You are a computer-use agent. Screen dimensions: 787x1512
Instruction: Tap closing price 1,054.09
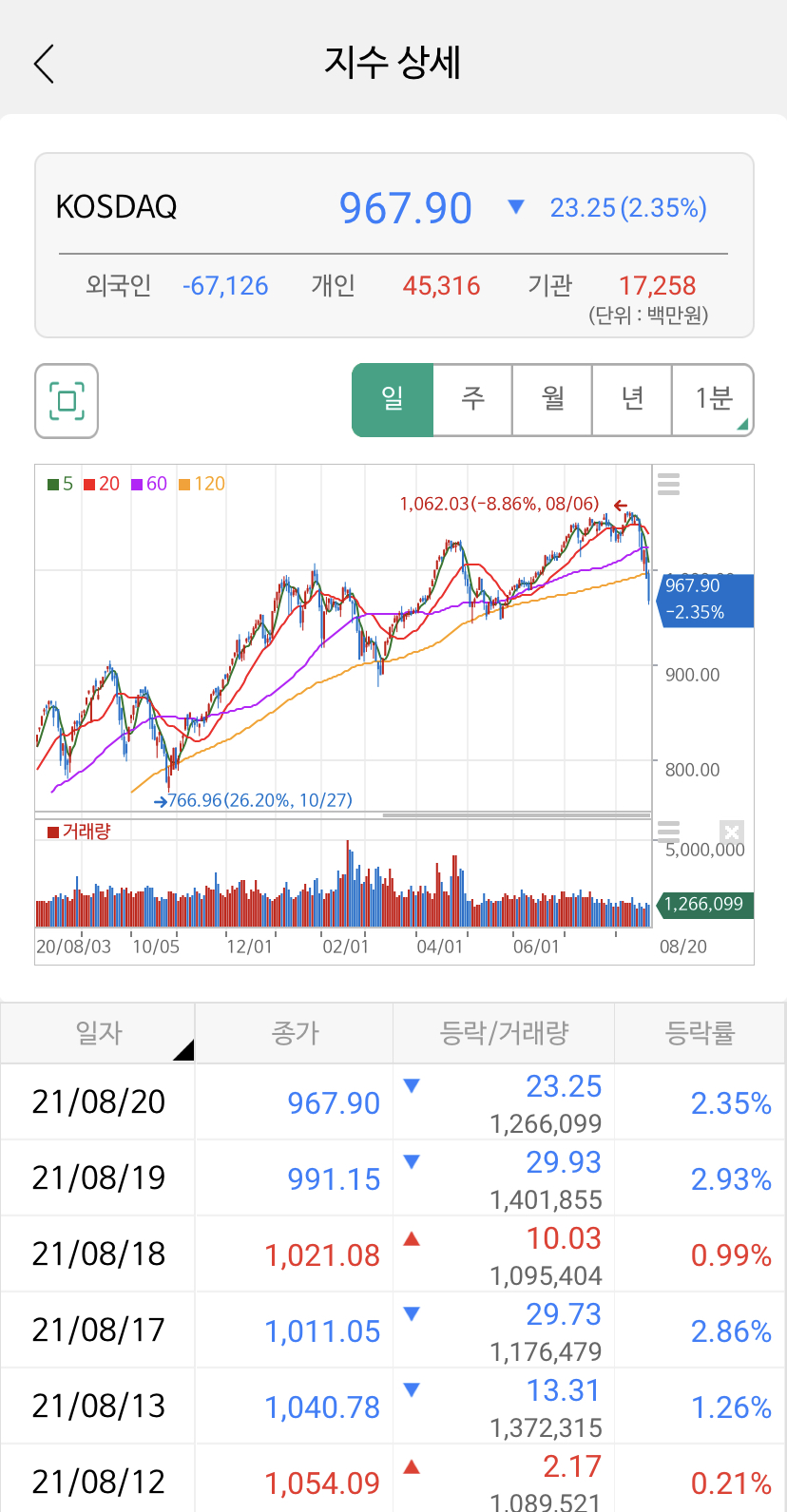point(322,1483)
